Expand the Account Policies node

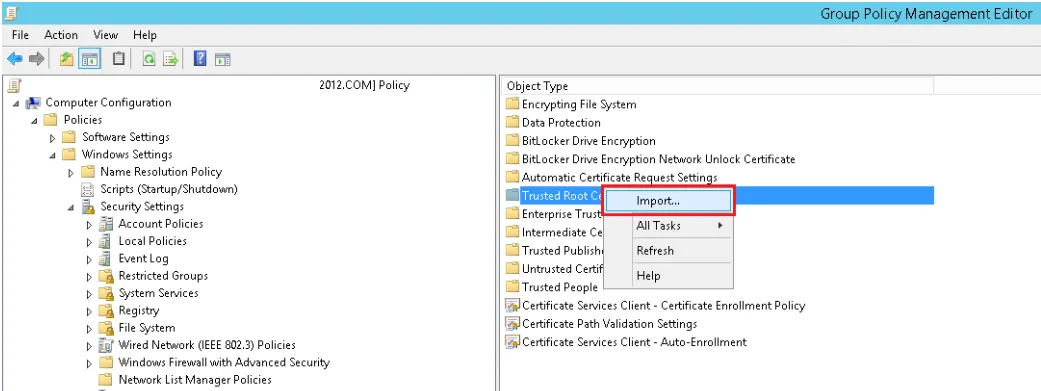[x=90, y=224]
